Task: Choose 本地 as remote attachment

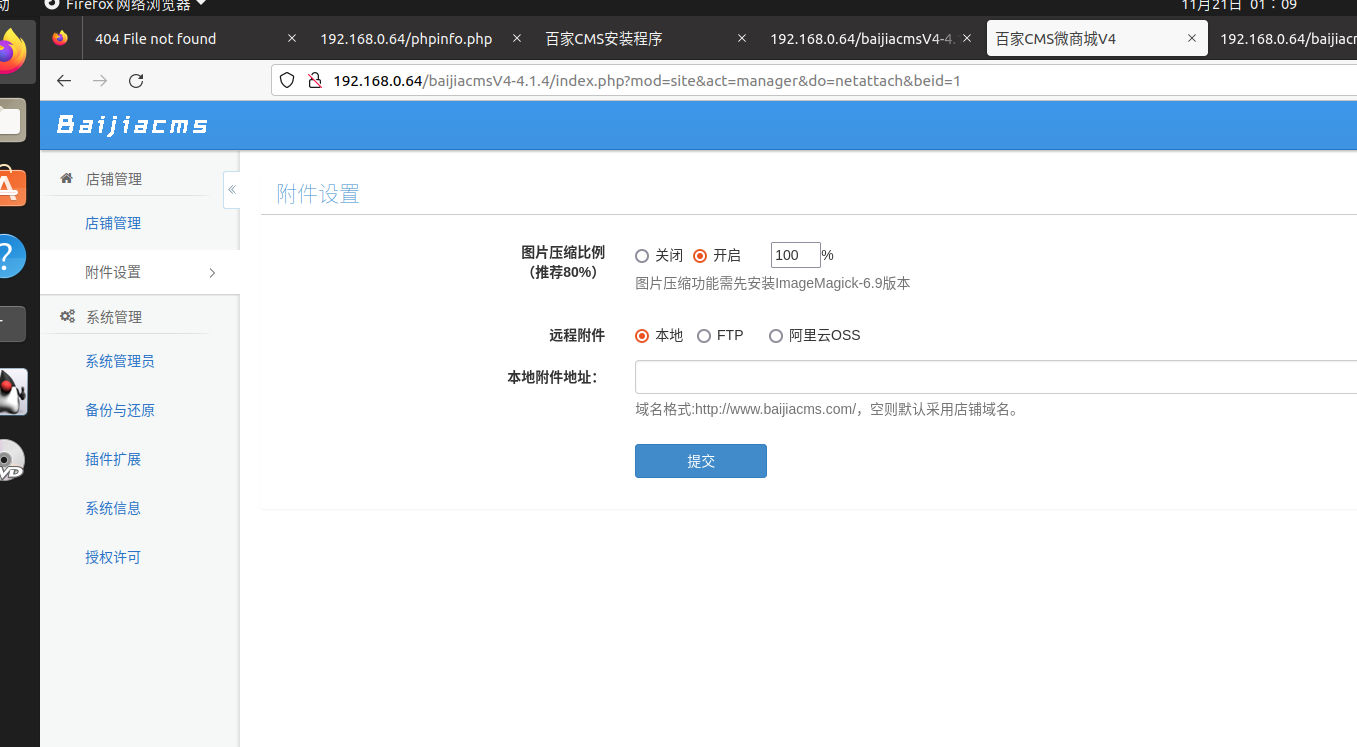Action: [642, 336]
